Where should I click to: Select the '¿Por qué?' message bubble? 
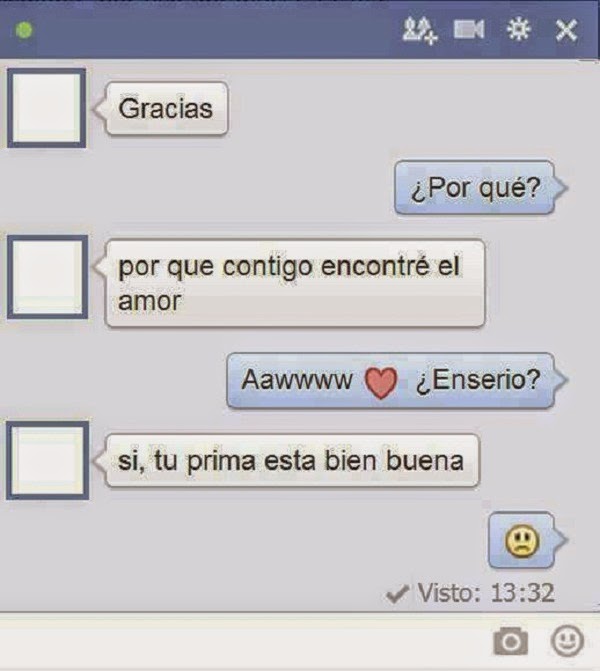tap(475, 187)
